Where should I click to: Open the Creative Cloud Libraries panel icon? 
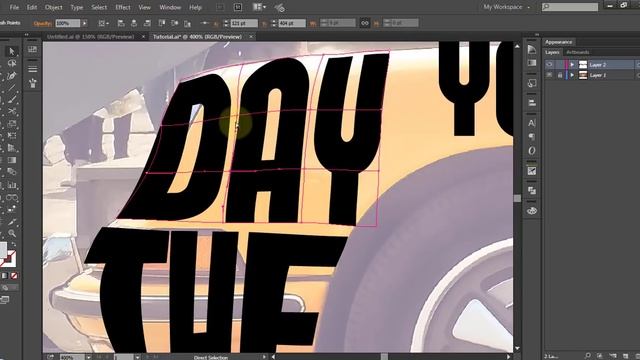(532, 211)
